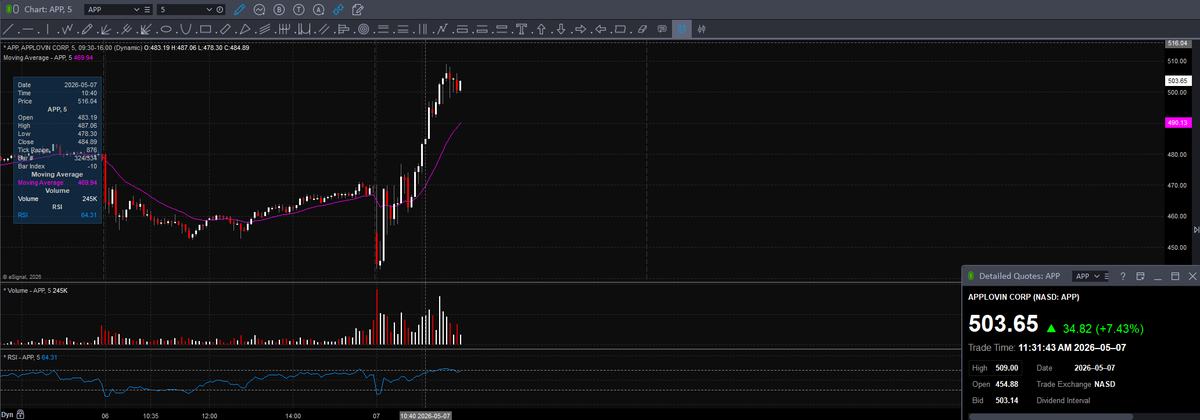Open the symbol list menu beside APP

148,9
